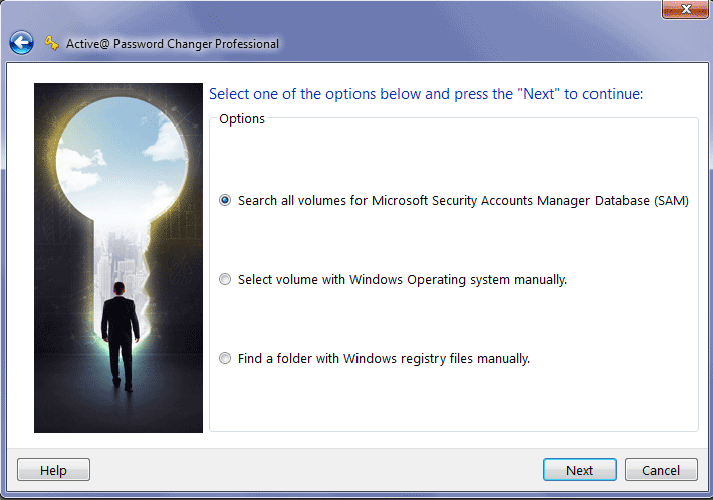The image size is (713, 500).
Task: Select the Search all volumes radio button
Action: point(225,200)
